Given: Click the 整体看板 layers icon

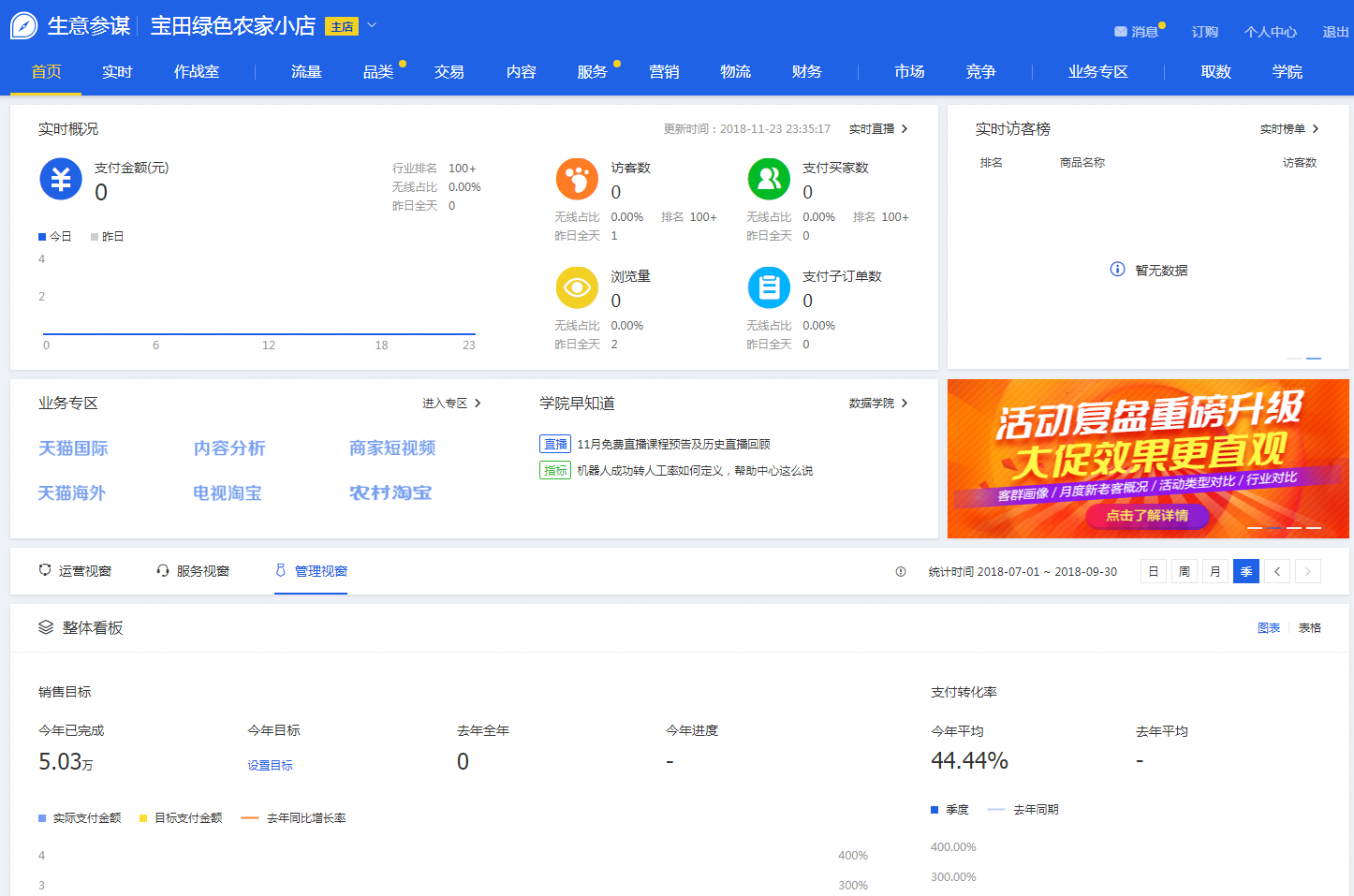Looking at the screenshot, I should click(x=46, y=627).
